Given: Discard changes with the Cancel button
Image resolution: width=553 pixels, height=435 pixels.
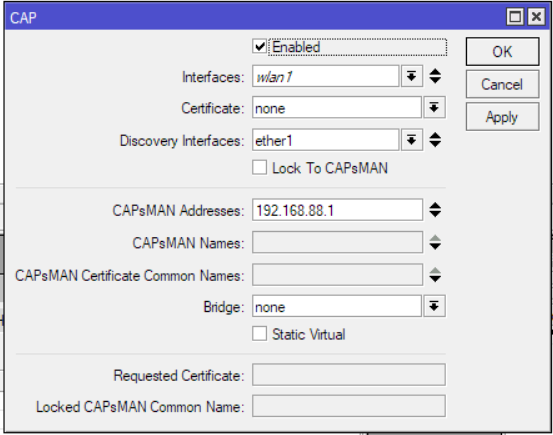Looking at the screenshot, I should pos(502,84).
